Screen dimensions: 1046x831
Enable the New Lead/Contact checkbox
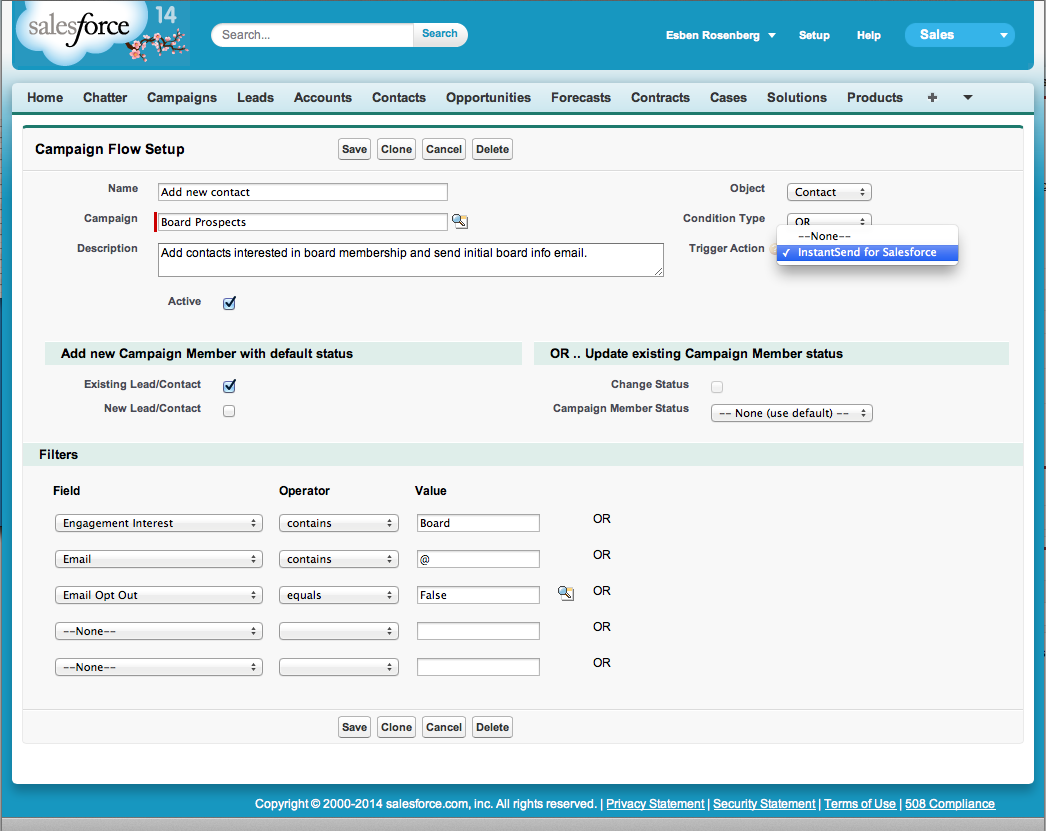tap(229, 410)
